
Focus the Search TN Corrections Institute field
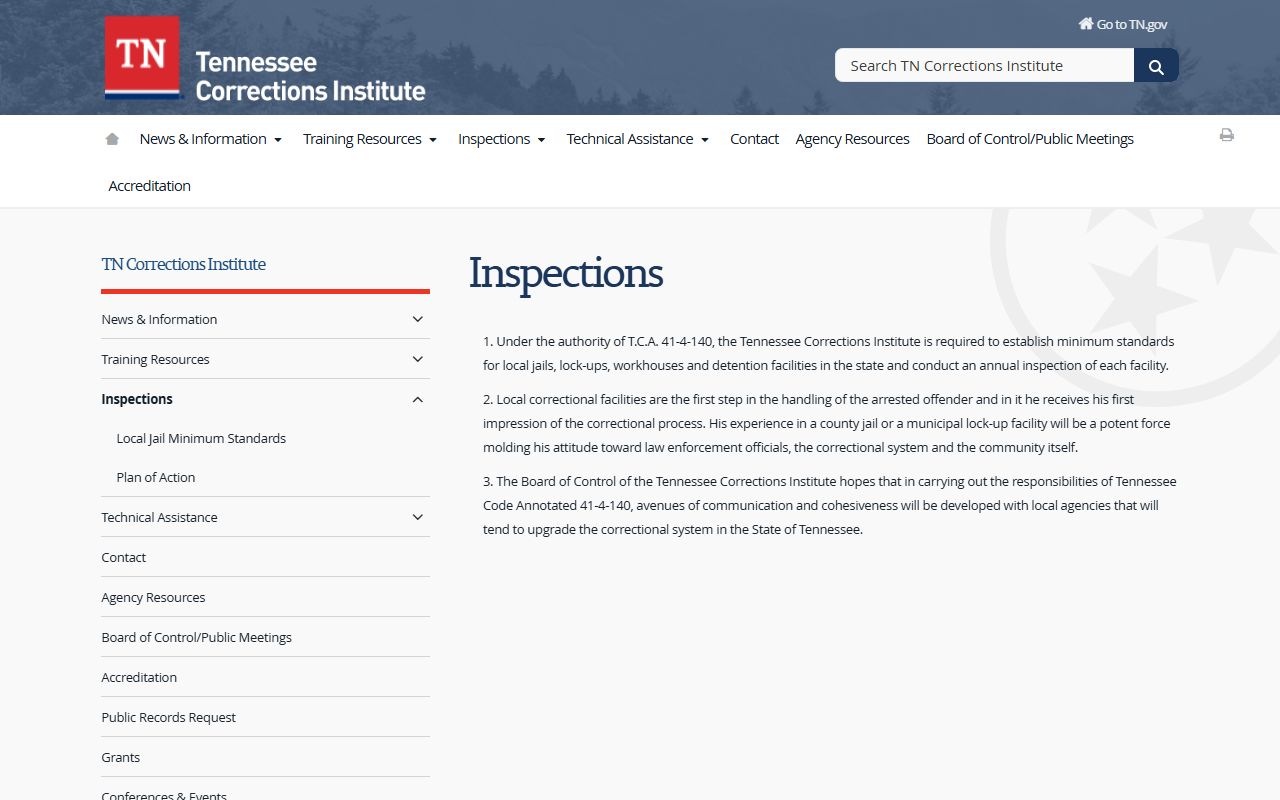(985, 66)
